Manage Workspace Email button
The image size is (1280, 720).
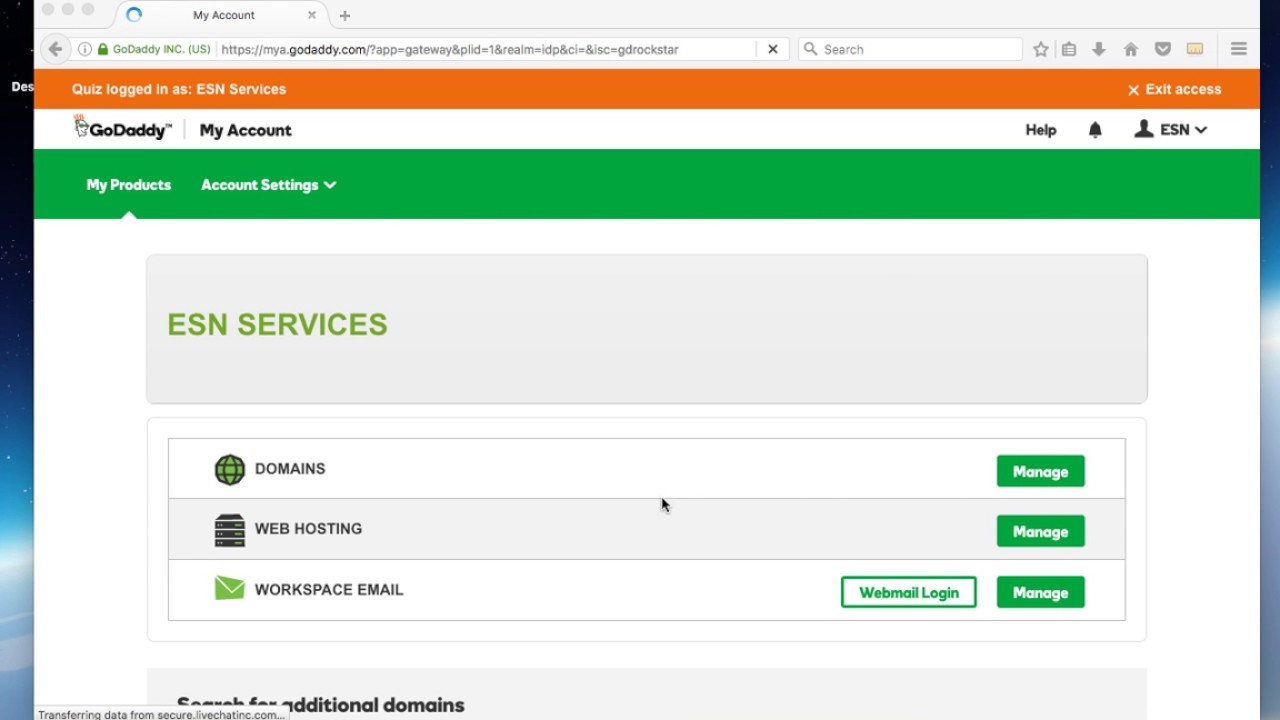point(1041,593)
